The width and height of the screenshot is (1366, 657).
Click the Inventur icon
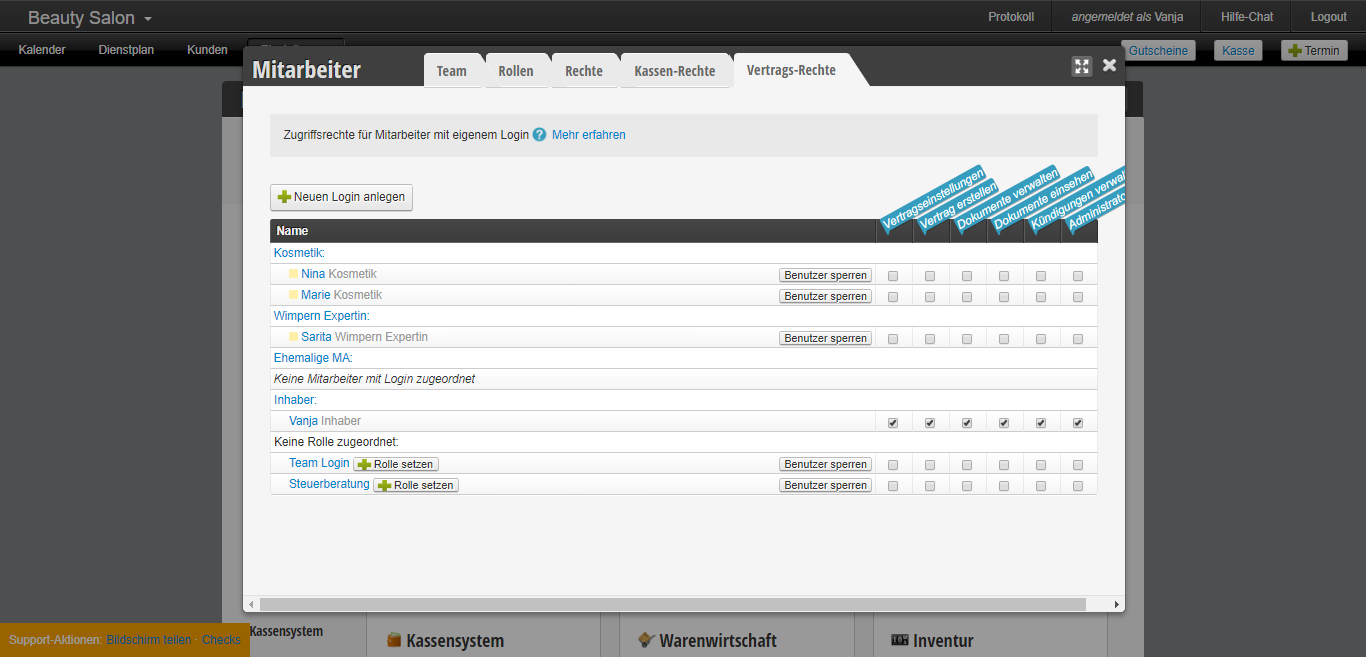click(900, 641)
